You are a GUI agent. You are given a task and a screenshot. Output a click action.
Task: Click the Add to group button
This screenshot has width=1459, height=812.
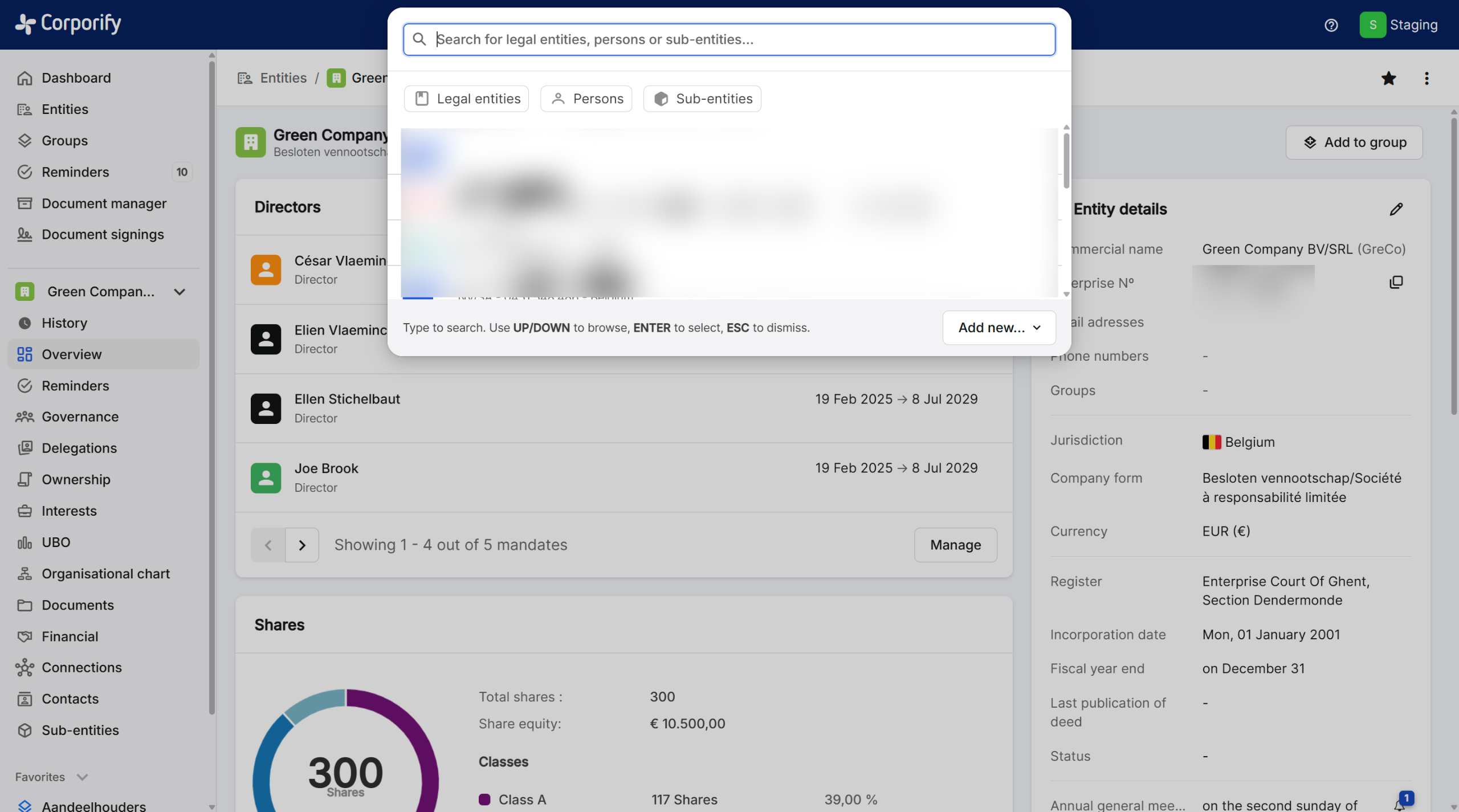[1354, 142]
